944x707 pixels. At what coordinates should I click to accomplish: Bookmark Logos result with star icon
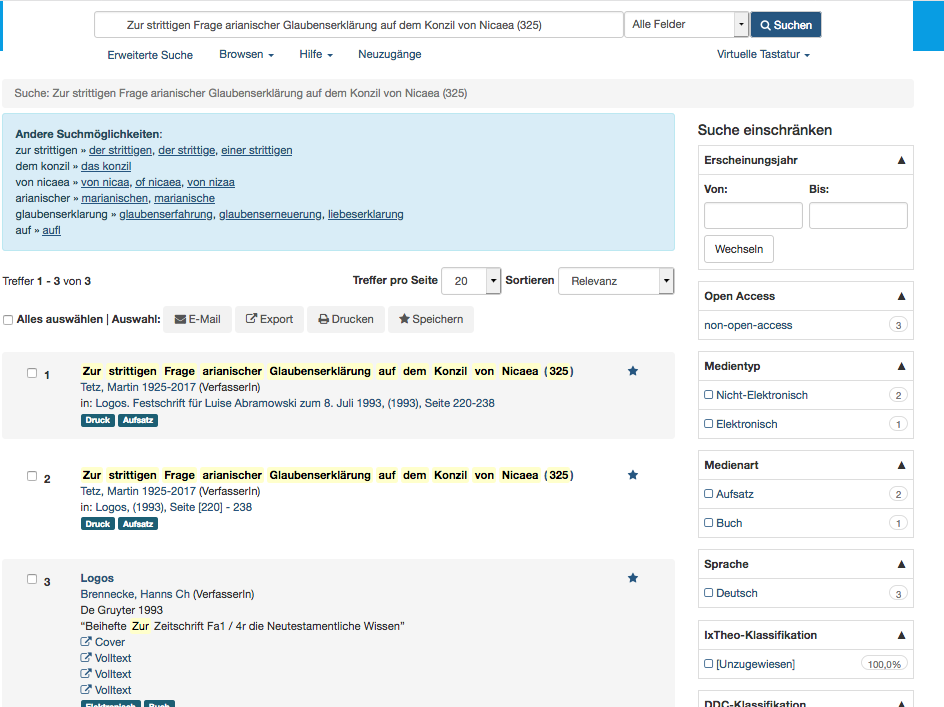pos(633,578)
